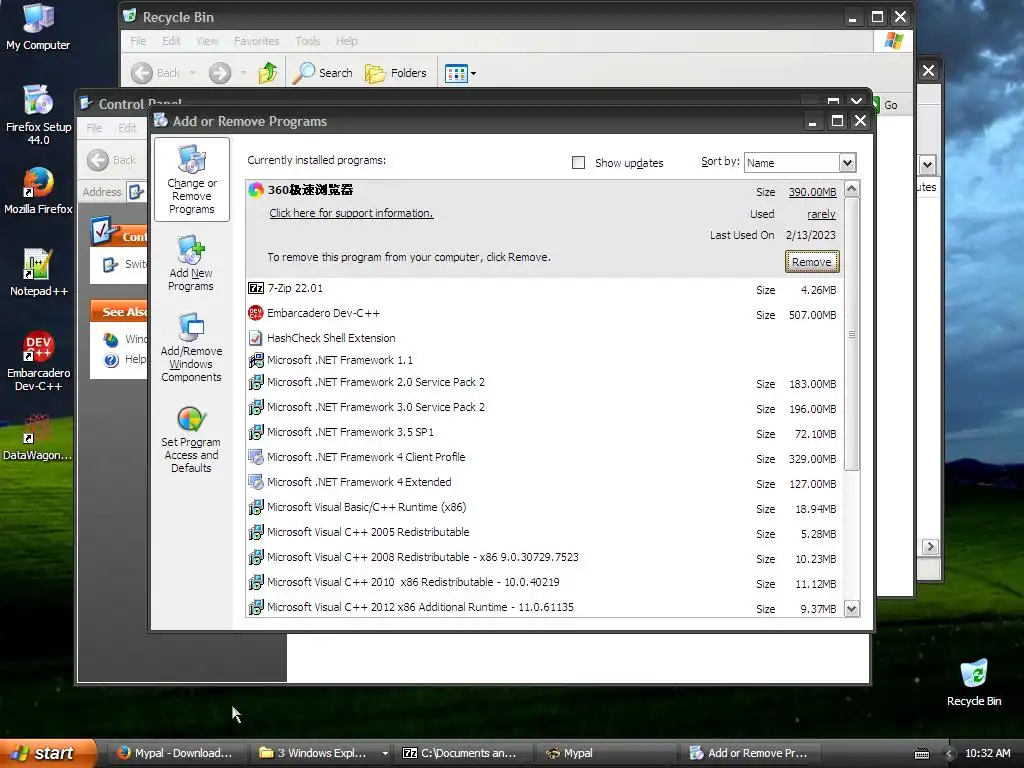Enable the Show updates checkbox
Image resolution: width=1024 pixels, height=768 pixels.
579,163
